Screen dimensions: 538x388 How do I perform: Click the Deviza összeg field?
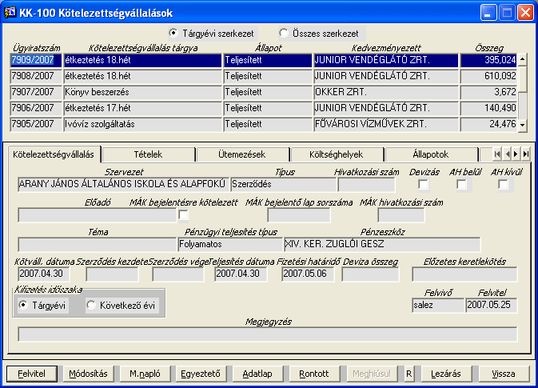coord(370,274)
